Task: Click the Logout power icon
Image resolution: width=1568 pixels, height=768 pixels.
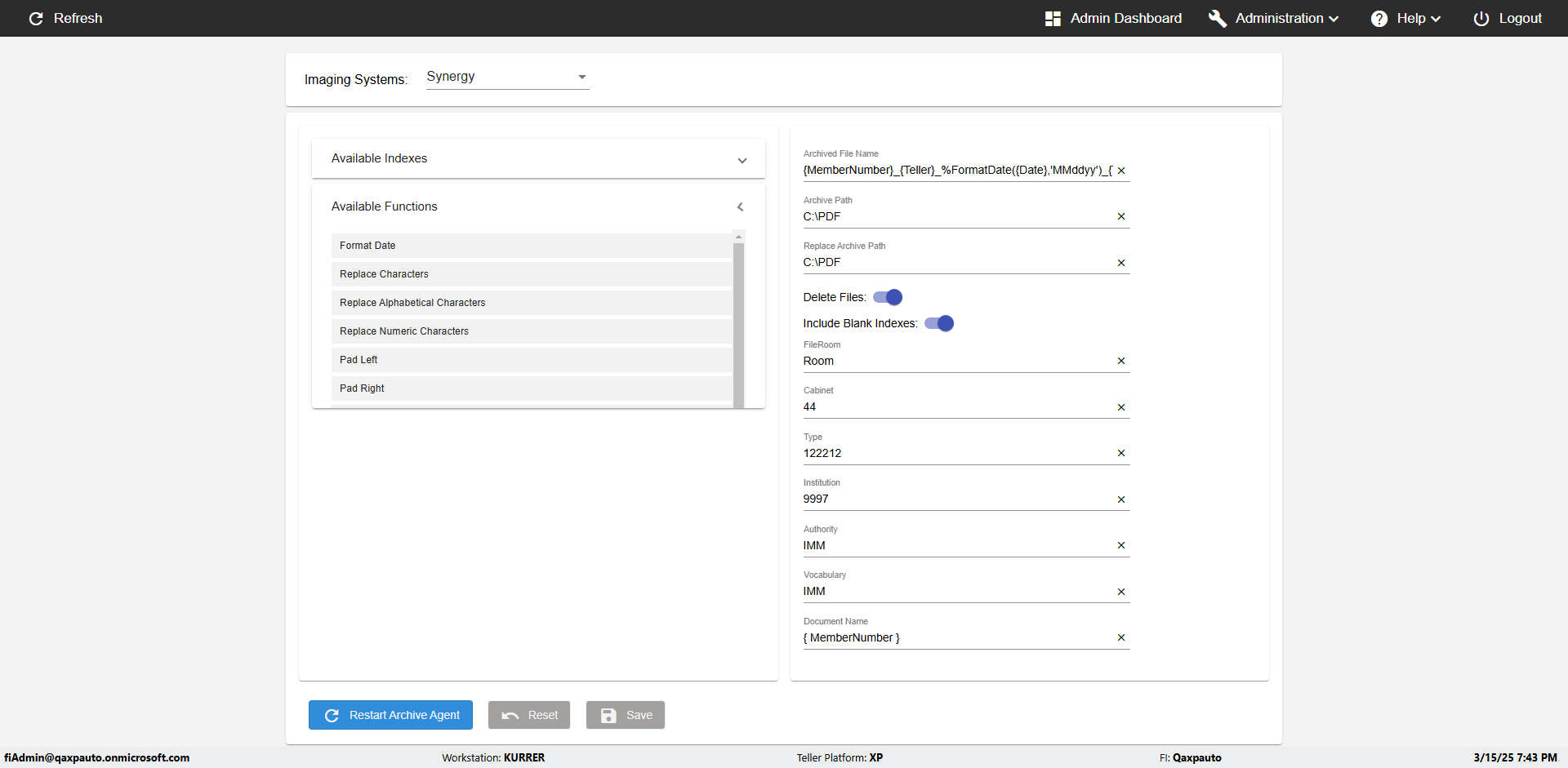Action: 1481,19
